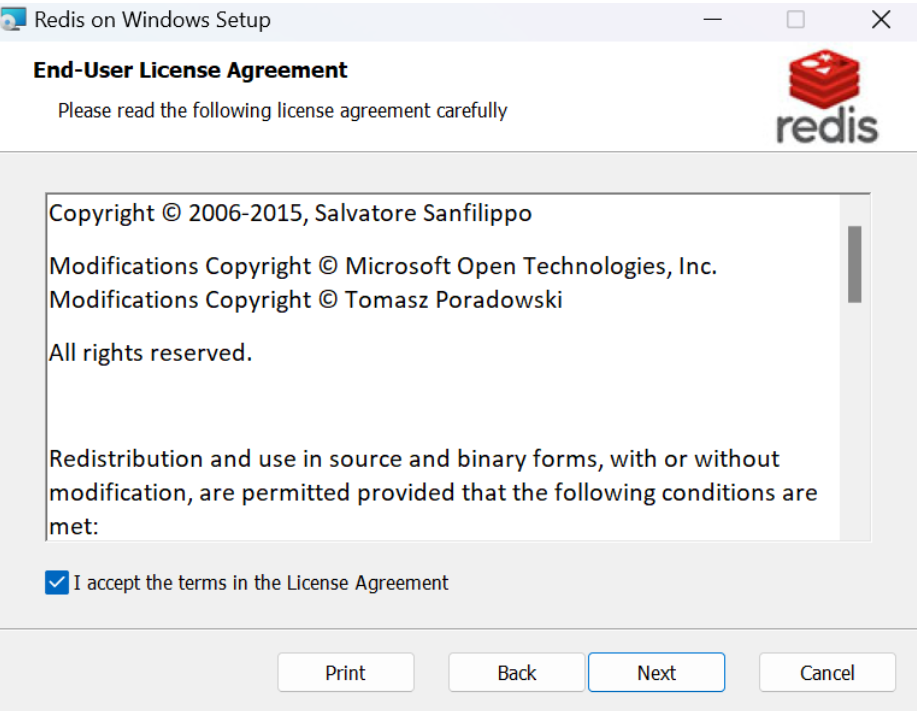Click the disabled maximize button

795,19
